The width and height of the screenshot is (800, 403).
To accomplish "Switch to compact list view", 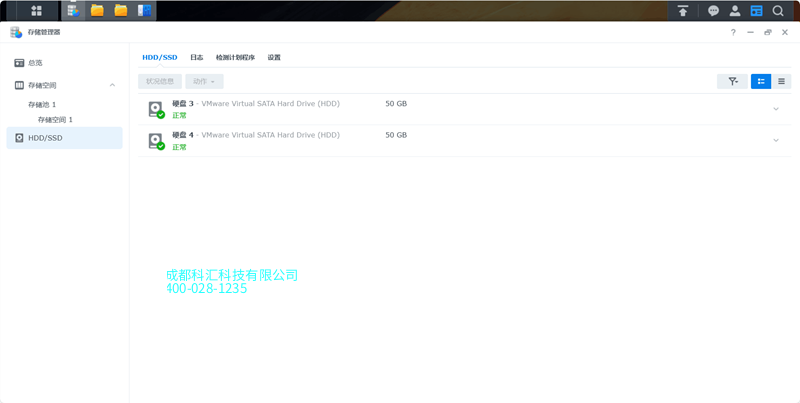I will point(781,81).
